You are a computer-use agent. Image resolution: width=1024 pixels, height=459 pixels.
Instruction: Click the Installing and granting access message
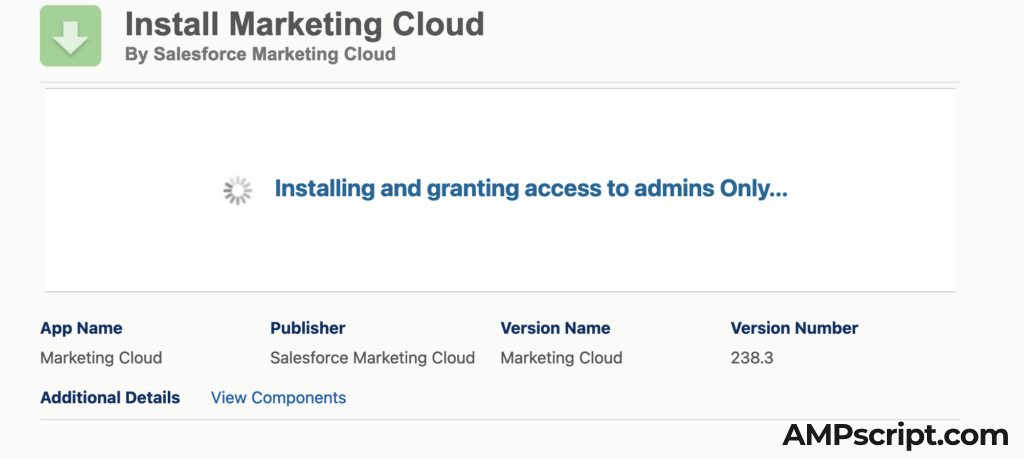point(531,189)
